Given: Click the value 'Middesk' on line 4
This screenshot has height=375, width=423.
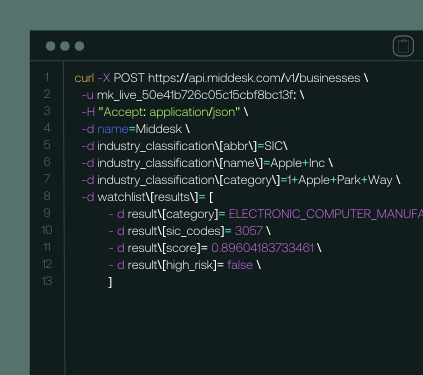Looking at the screenshot, I should 159,129.
